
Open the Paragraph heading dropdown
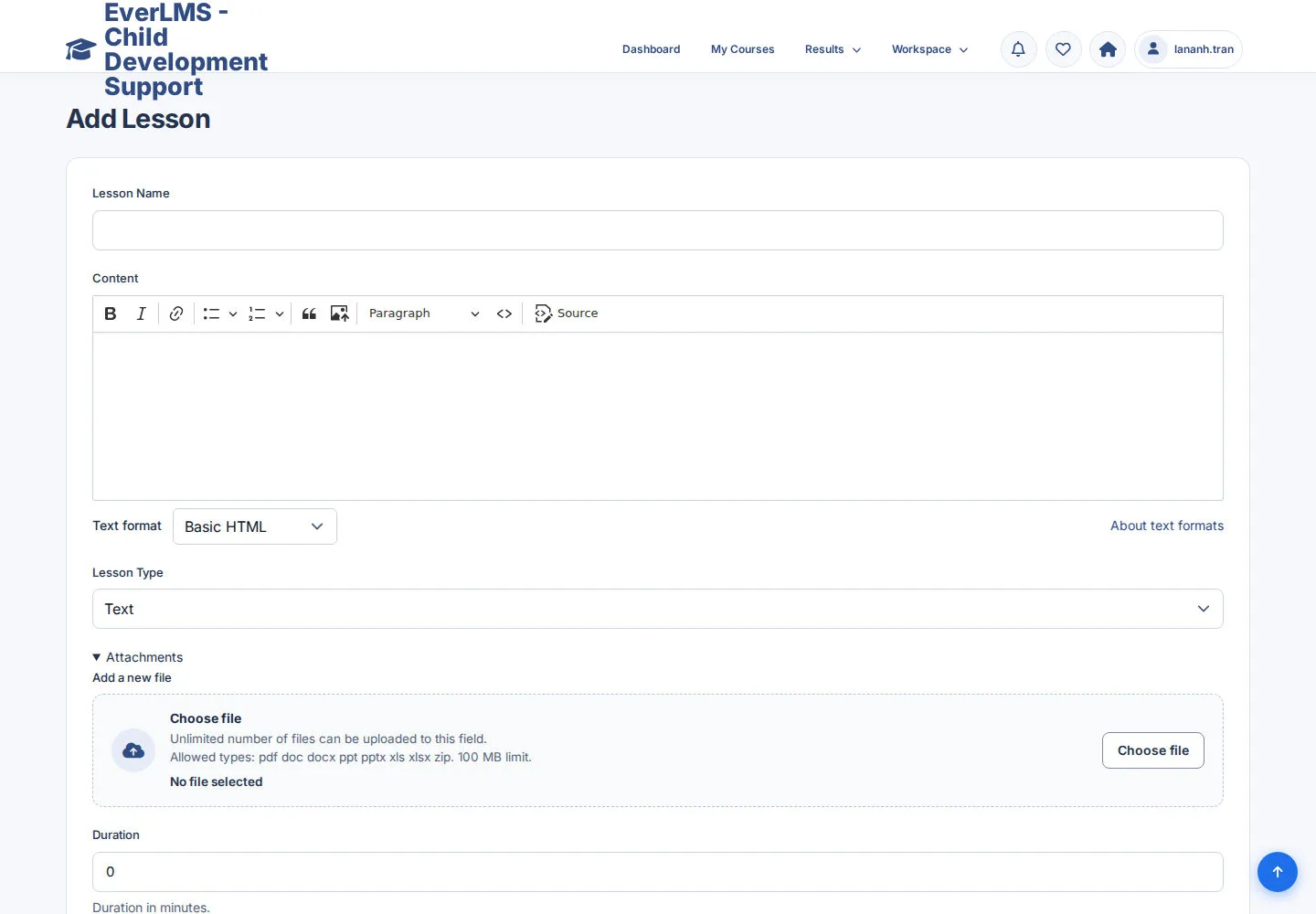point(424,314)
